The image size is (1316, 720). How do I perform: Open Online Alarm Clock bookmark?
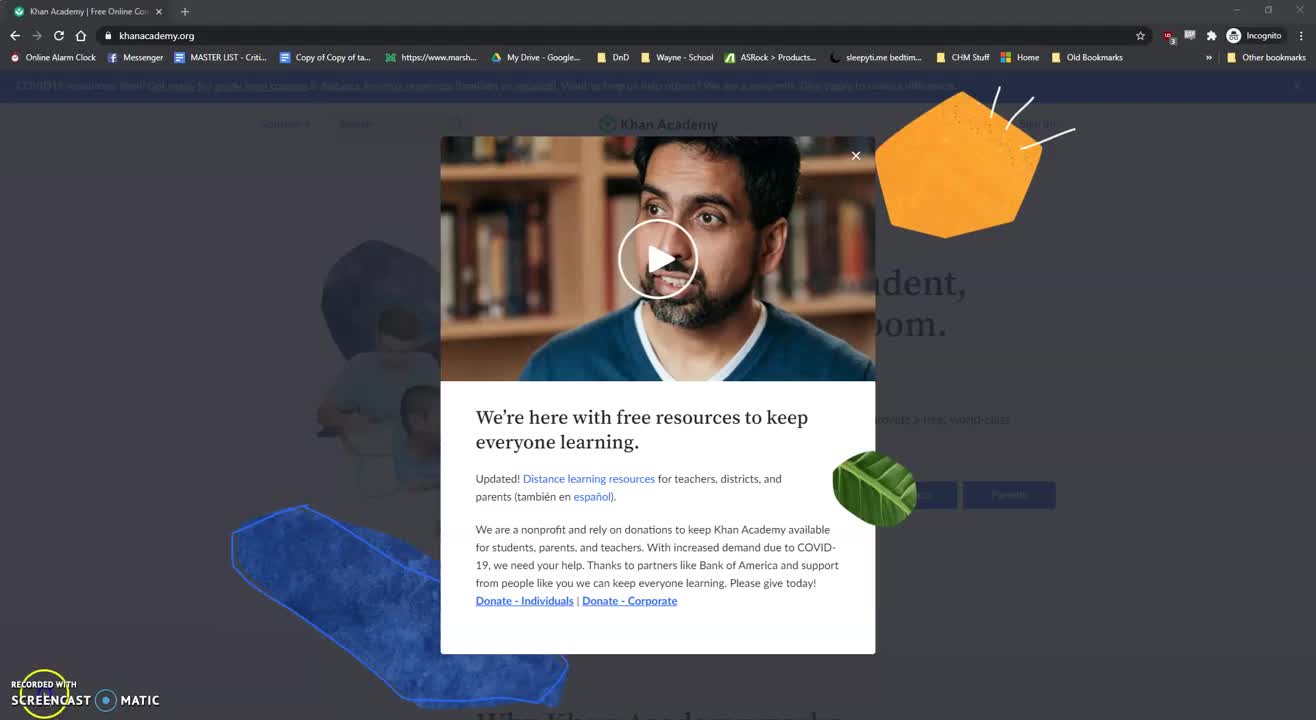pyautogui.click(x=53, y=57)
